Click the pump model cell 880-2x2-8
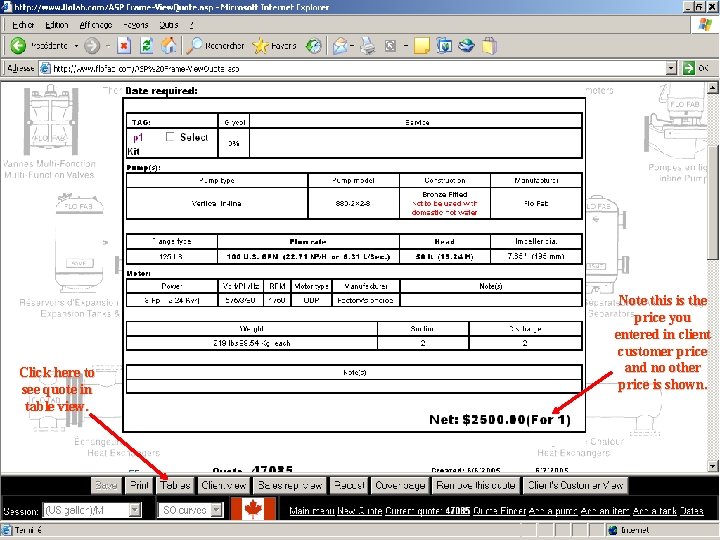The width and height of the screenshot is (720, 540). 353,203
